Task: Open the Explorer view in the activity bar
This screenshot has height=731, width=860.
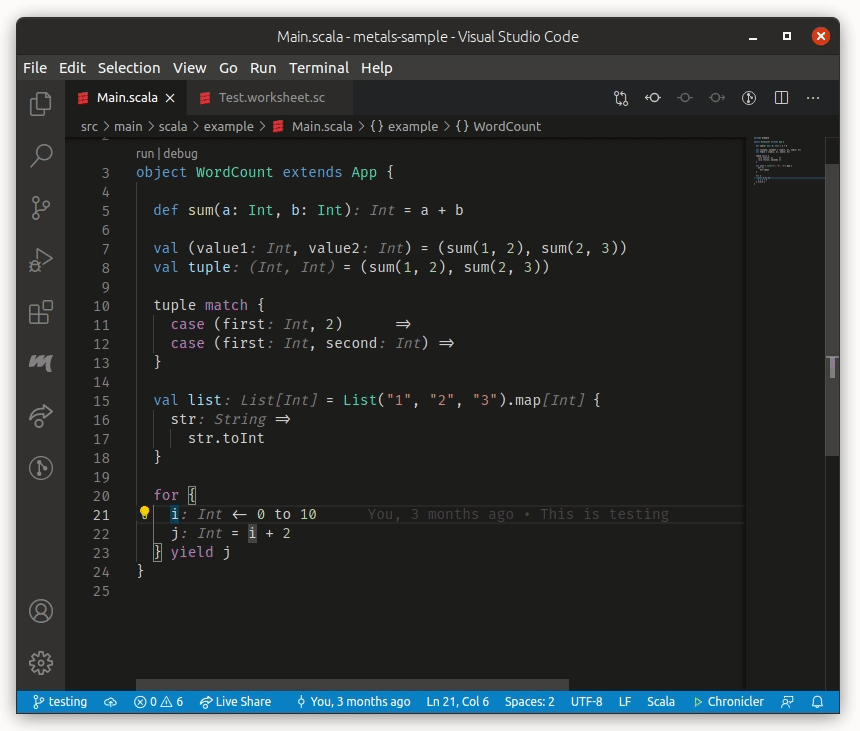Action: (x=41, y=104)
